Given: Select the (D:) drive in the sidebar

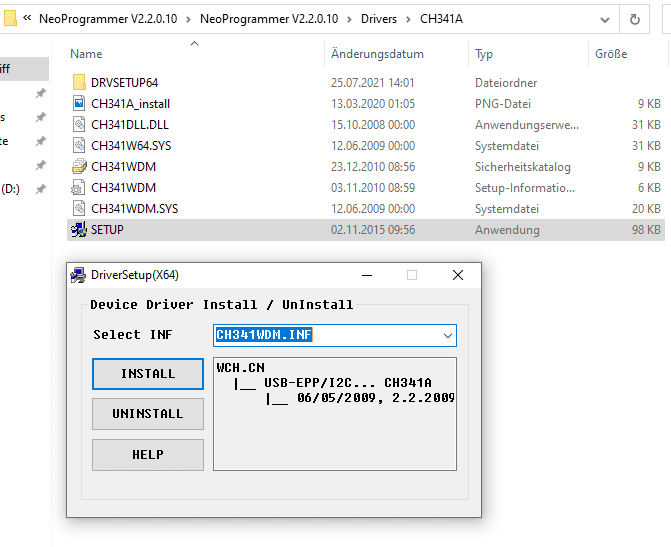Looking at the screenshot, I should coord(10,189).
